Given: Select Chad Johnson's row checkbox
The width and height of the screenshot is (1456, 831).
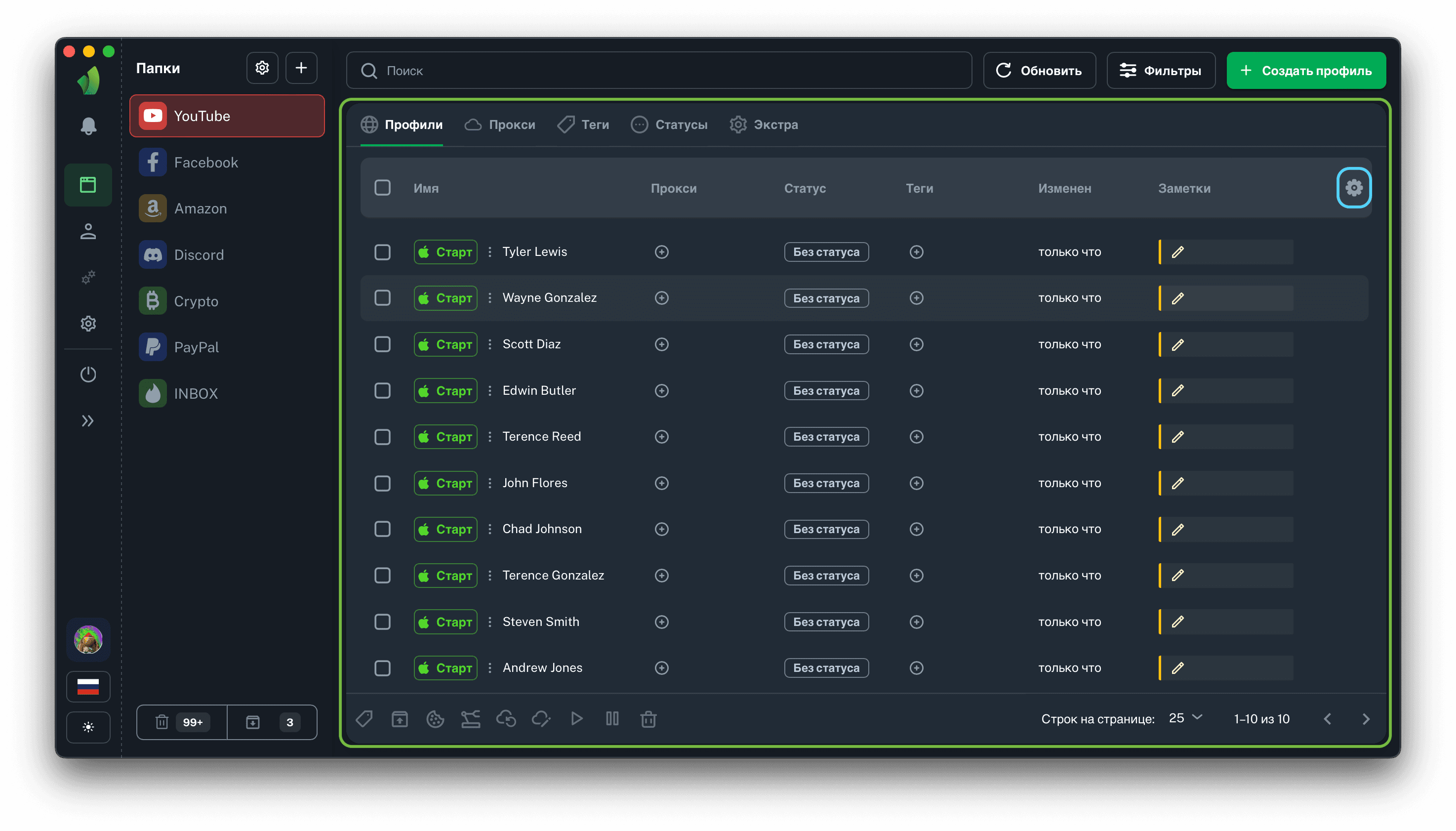Looking at the screenshot, I should point(382,529).
